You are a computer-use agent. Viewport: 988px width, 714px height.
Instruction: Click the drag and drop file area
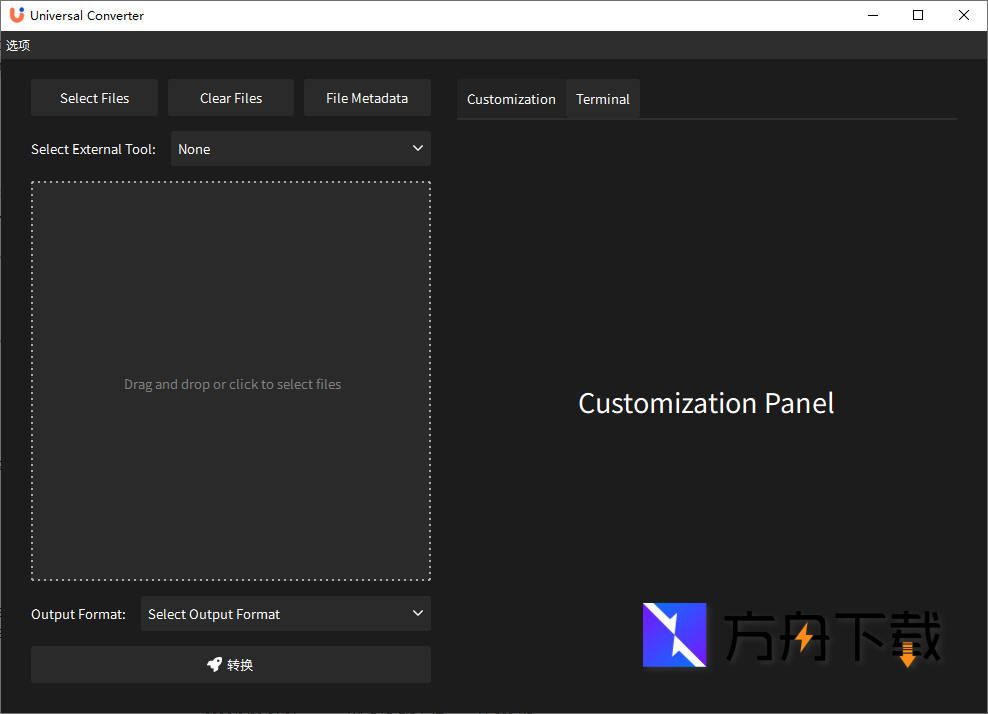tap(231, 381)
